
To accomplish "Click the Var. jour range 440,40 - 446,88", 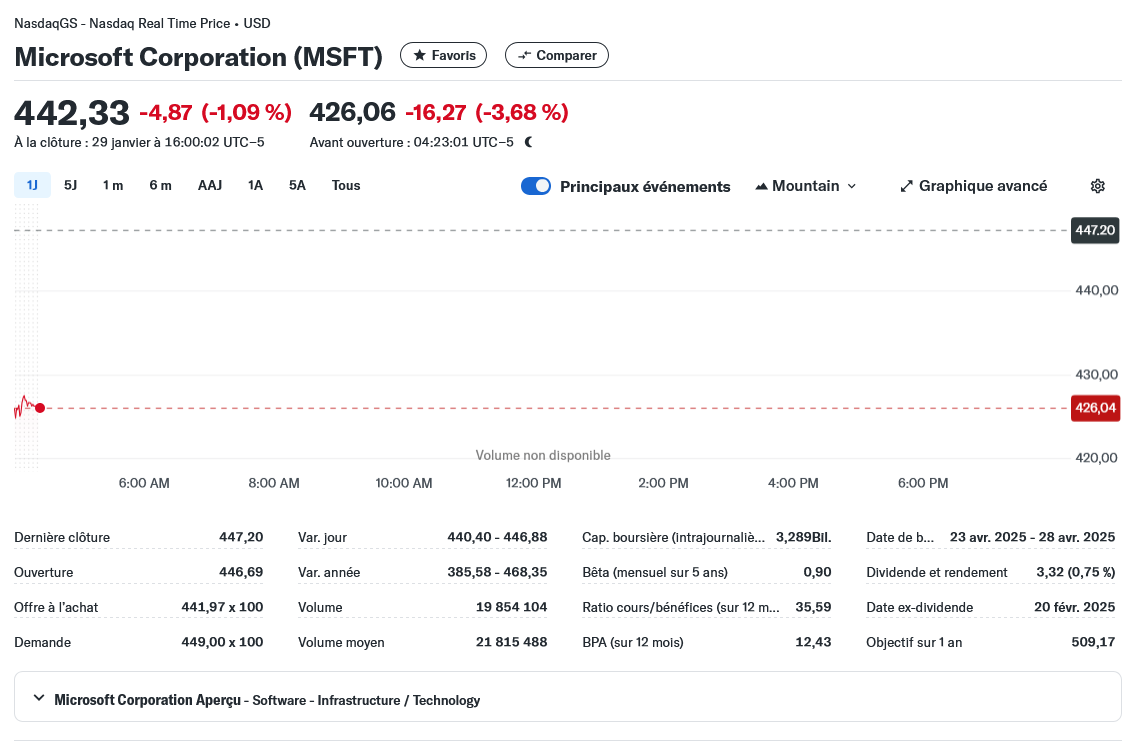I will (497, 537).
